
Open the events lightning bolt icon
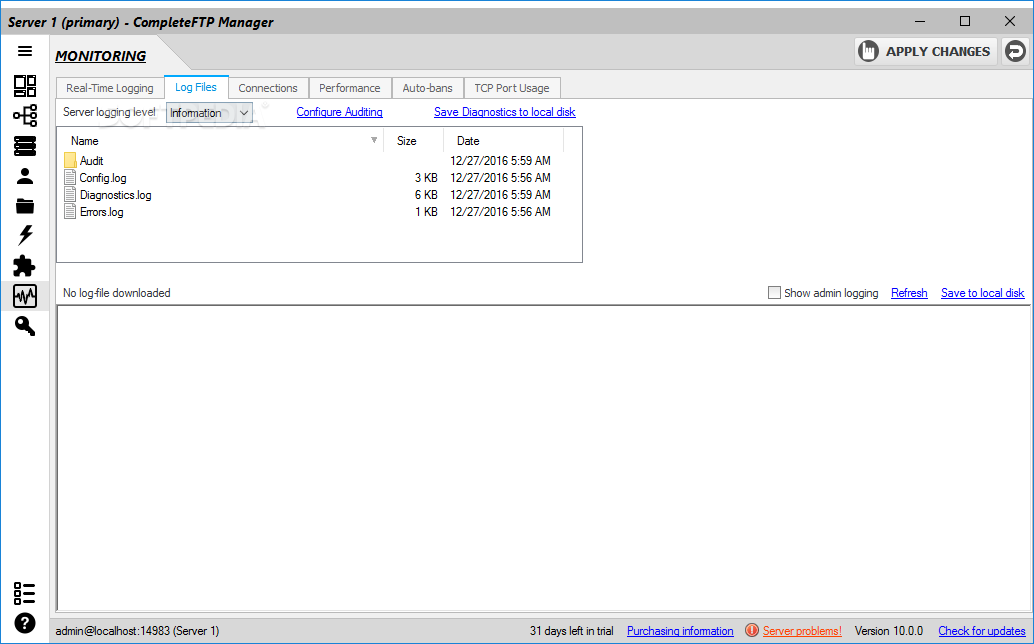[x=25, y=235]
